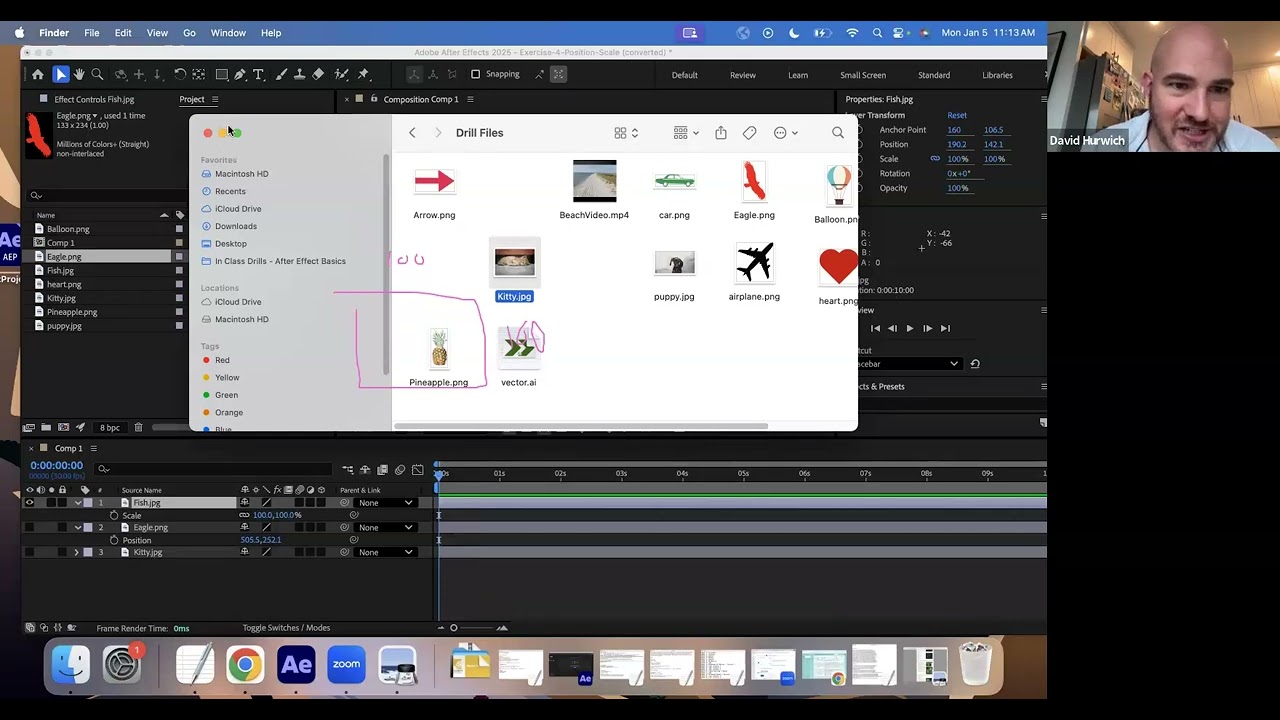Toggle Scale constrain link in timeline
Screen dimensions: 1280x720
pyautogui.click(x=244, y=515)
